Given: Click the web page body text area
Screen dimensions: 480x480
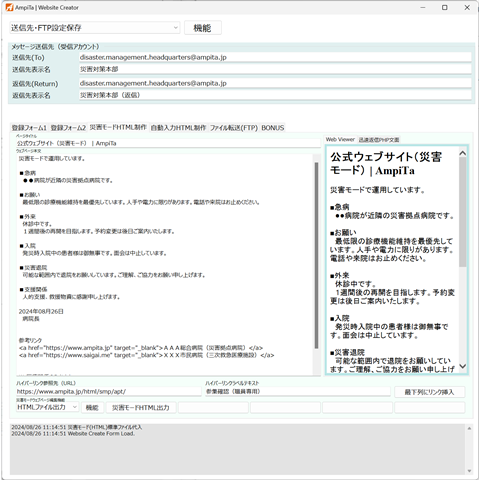Looking at the screenshot, I should 164,264.
